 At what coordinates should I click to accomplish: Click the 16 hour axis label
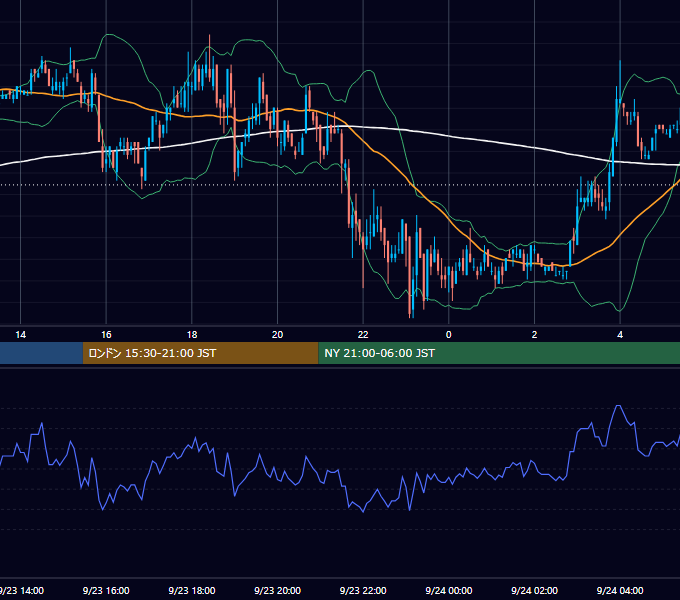tap(106, 335)
